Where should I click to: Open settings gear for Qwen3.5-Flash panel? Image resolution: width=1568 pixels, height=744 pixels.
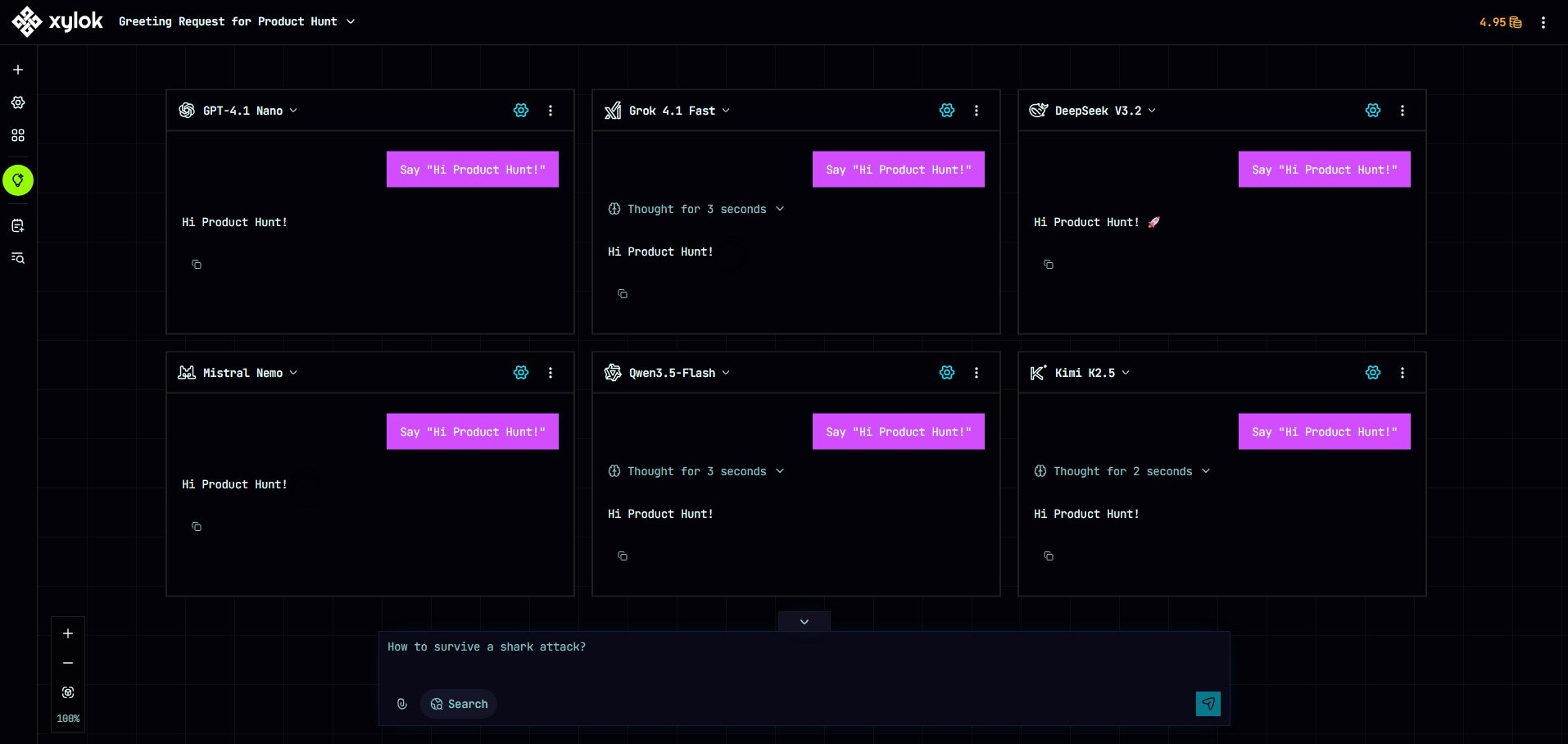pyautogui.click(x=947, y=373)
